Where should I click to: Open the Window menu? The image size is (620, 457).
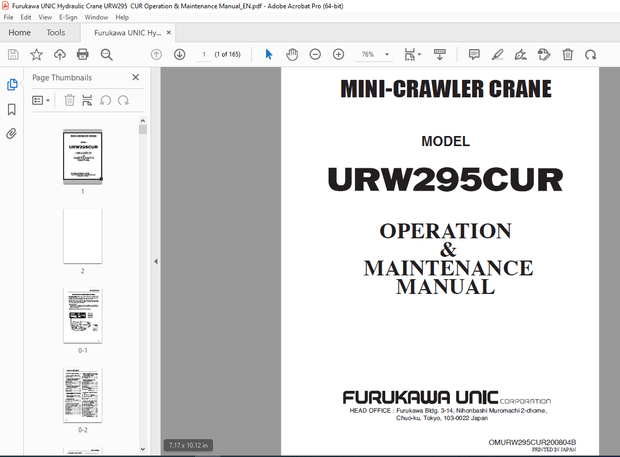[96, 17]
